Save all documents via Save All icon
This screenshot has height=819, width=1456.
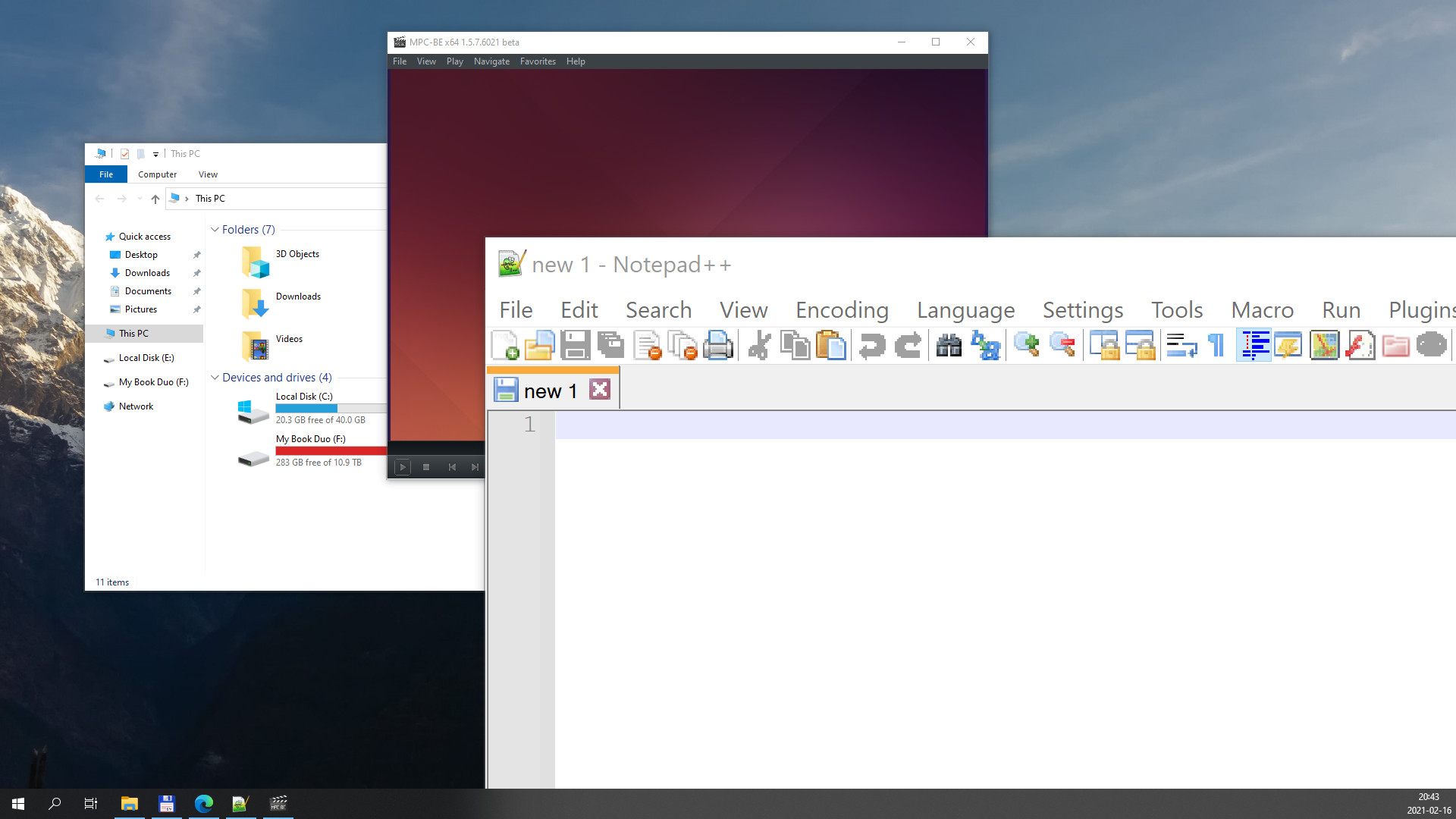pos(611,345)
